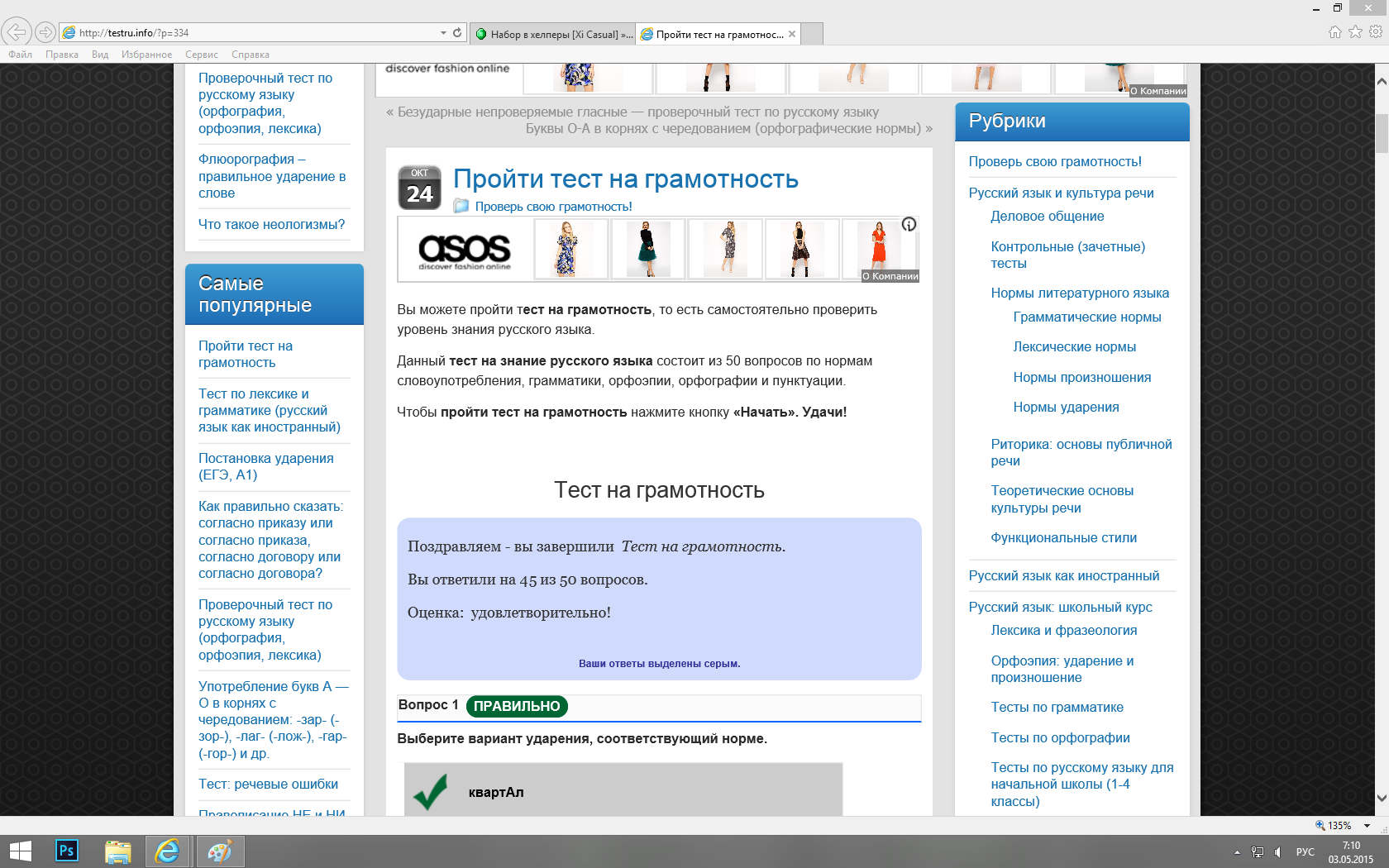Open popular link Тест: речевые ошибки
This screenshot has height=868, width=1389.
[268, 784]
